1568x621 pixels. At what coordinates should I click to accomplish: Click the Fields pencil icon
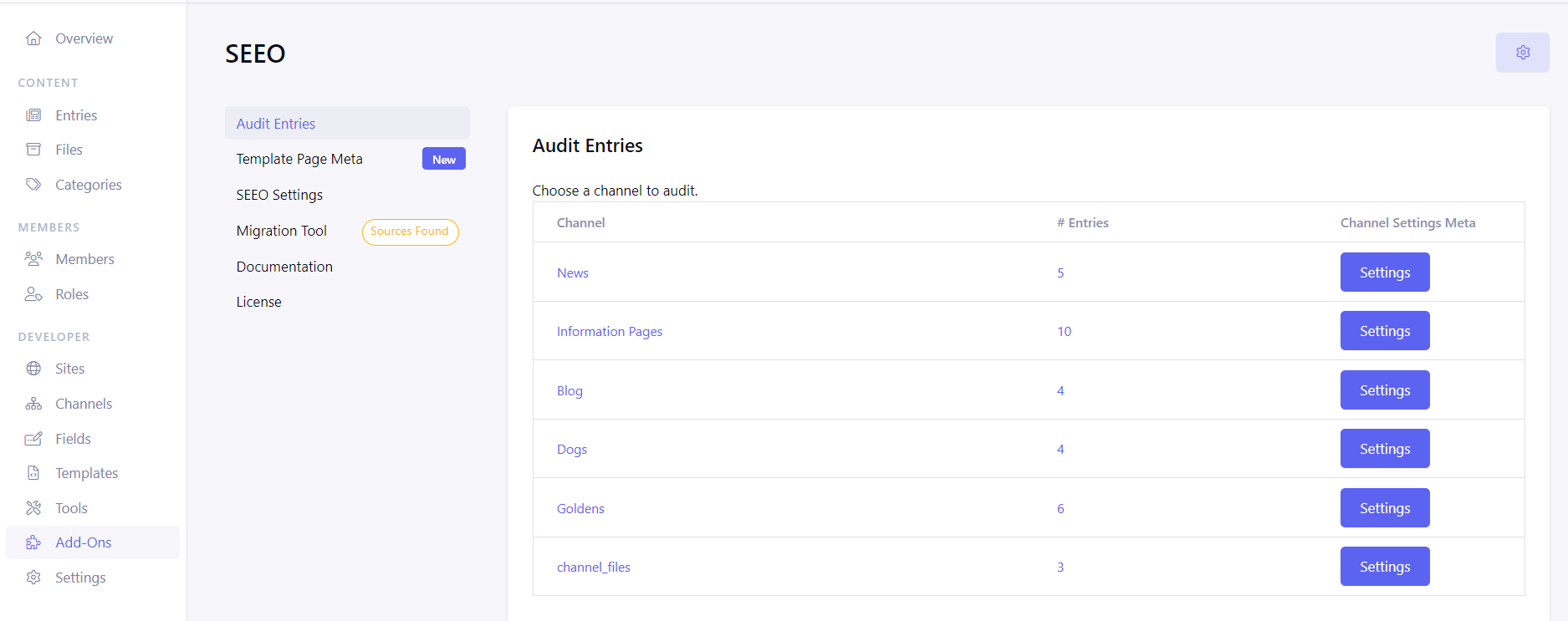(x=33, y=439)
